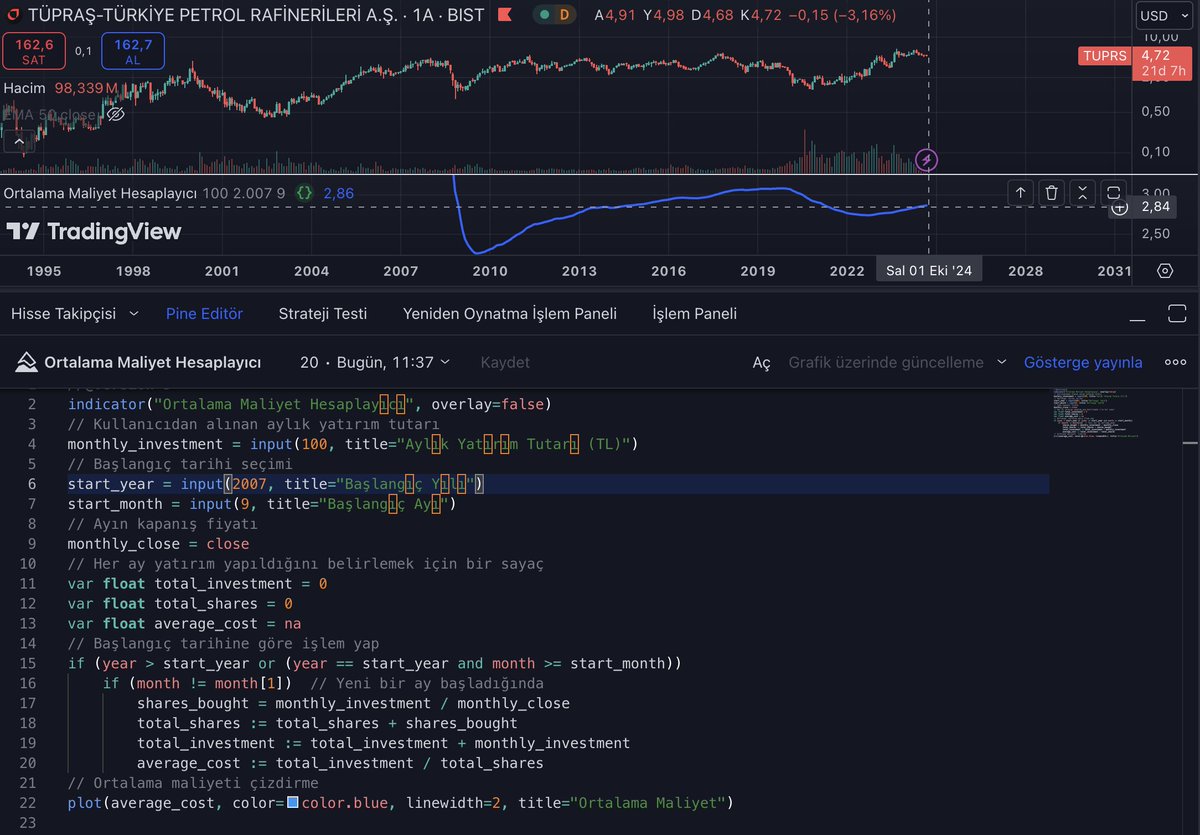Click the blue color.blue swatch on line 22
This screenshot has width=1200, height=835.
point(292,803)
